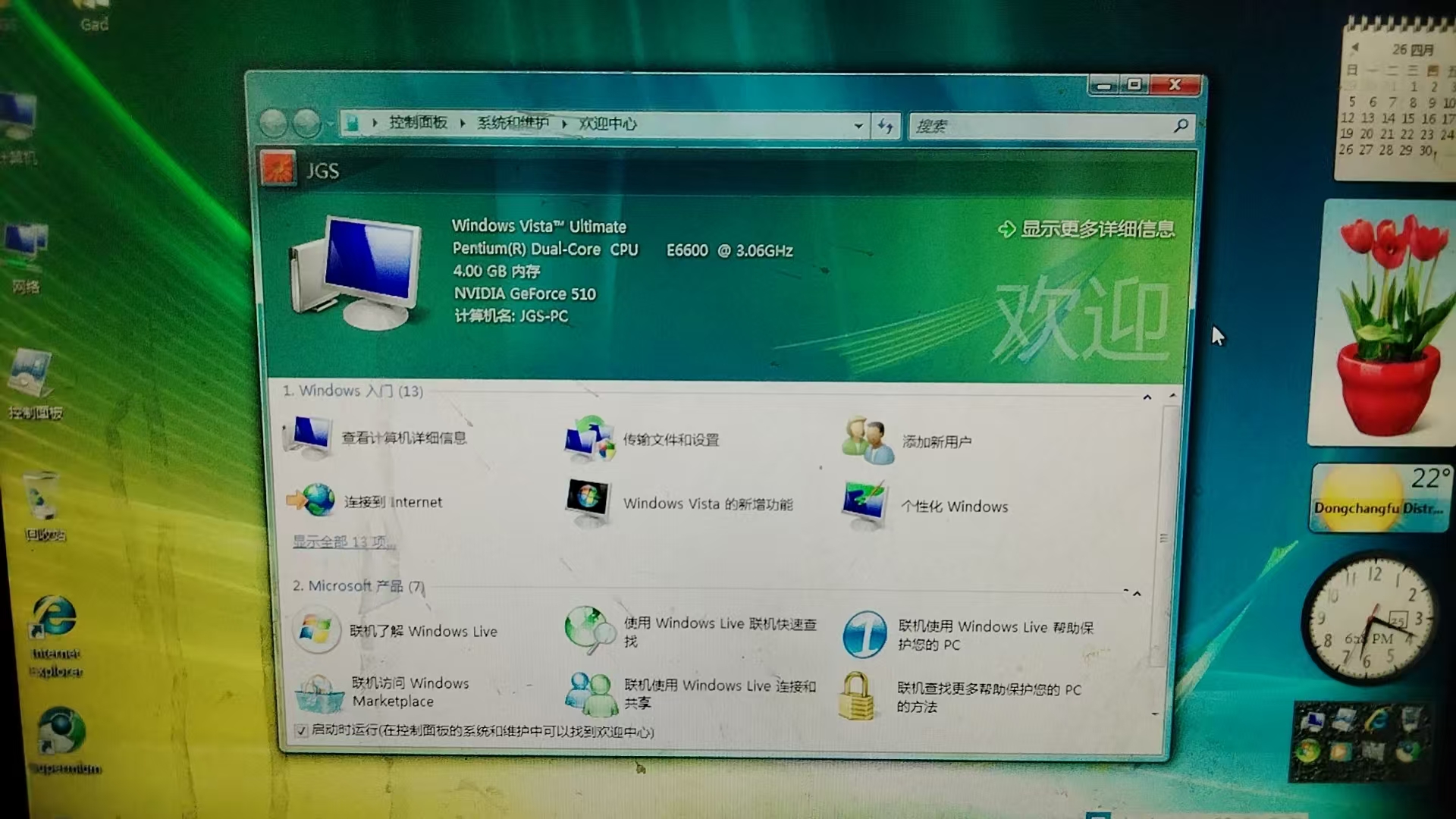Click 计算机名: JGS-PC text

click(x=511, y=315)
